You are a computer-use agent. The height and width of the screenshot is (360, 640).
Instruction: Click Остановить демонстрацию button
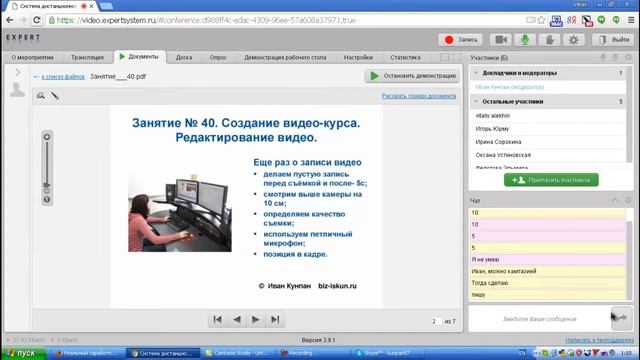click(412, 76)
